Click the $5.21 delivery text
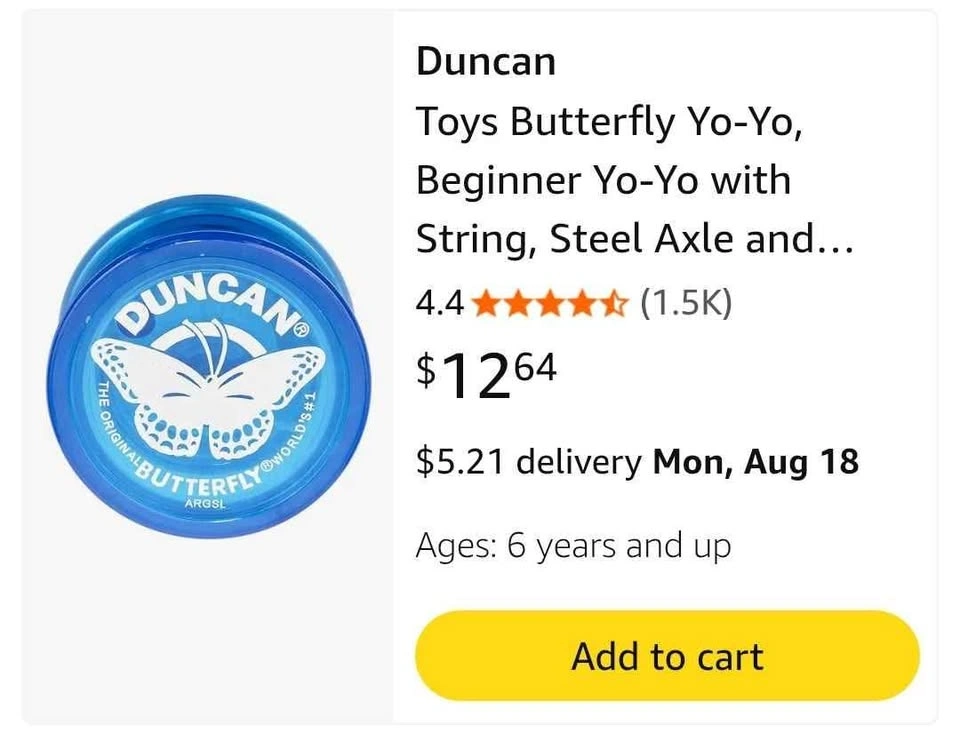Viewport: 960px width, 741px height. tap(529, 462)
